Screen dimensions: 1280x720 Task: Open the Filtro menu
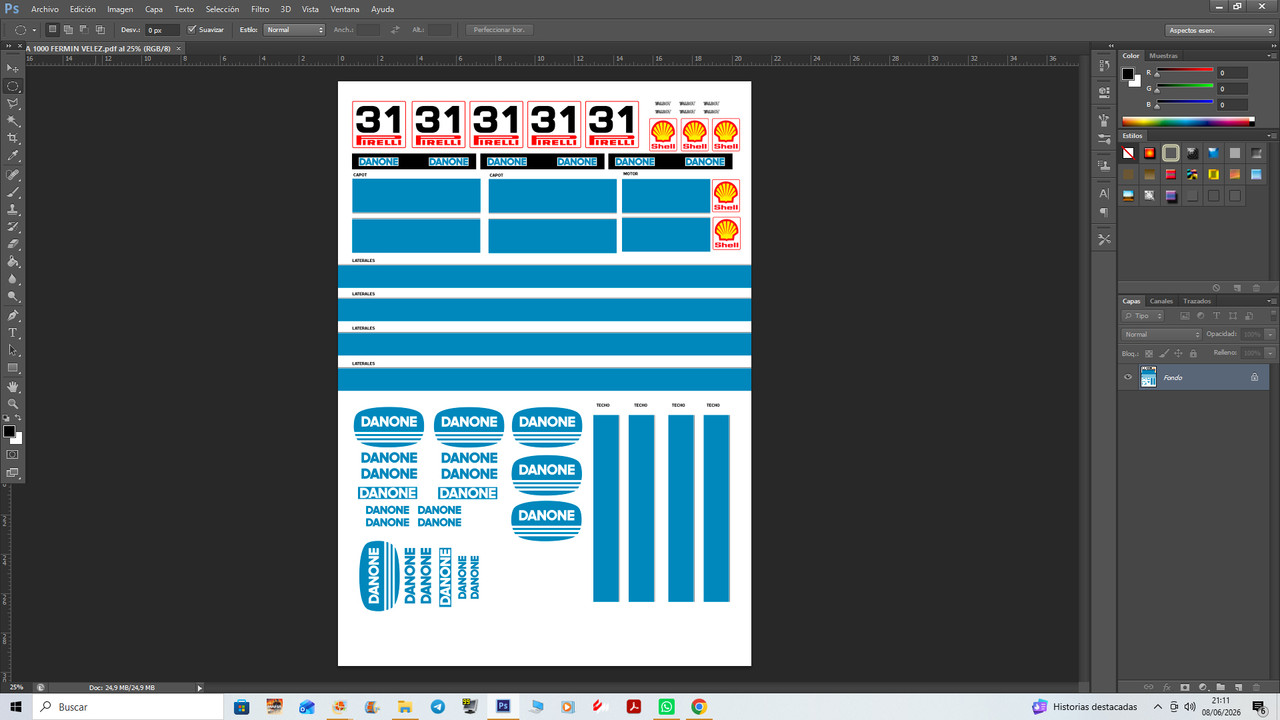point(260,9)
